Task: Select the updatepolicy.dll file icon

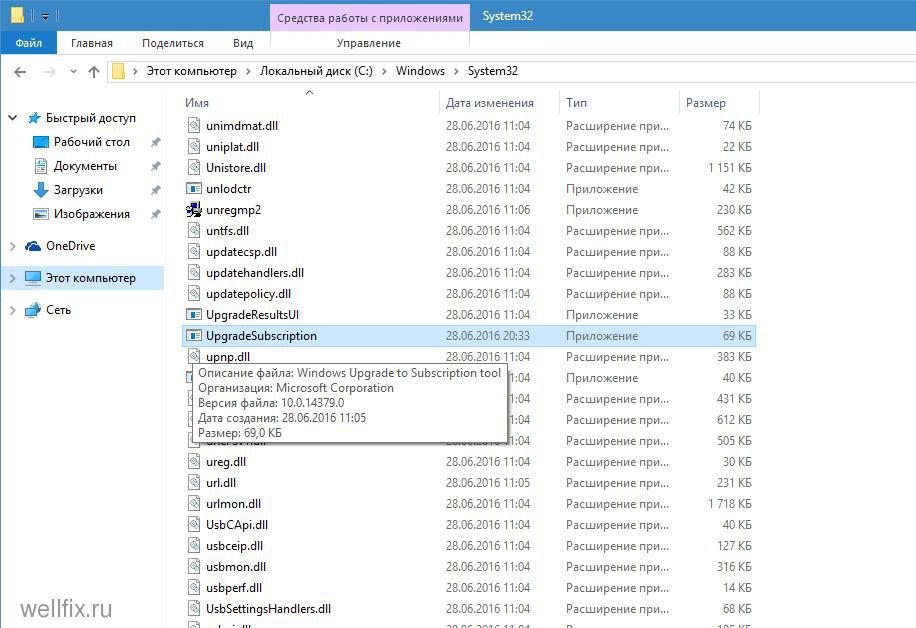Action: [194, 294]
